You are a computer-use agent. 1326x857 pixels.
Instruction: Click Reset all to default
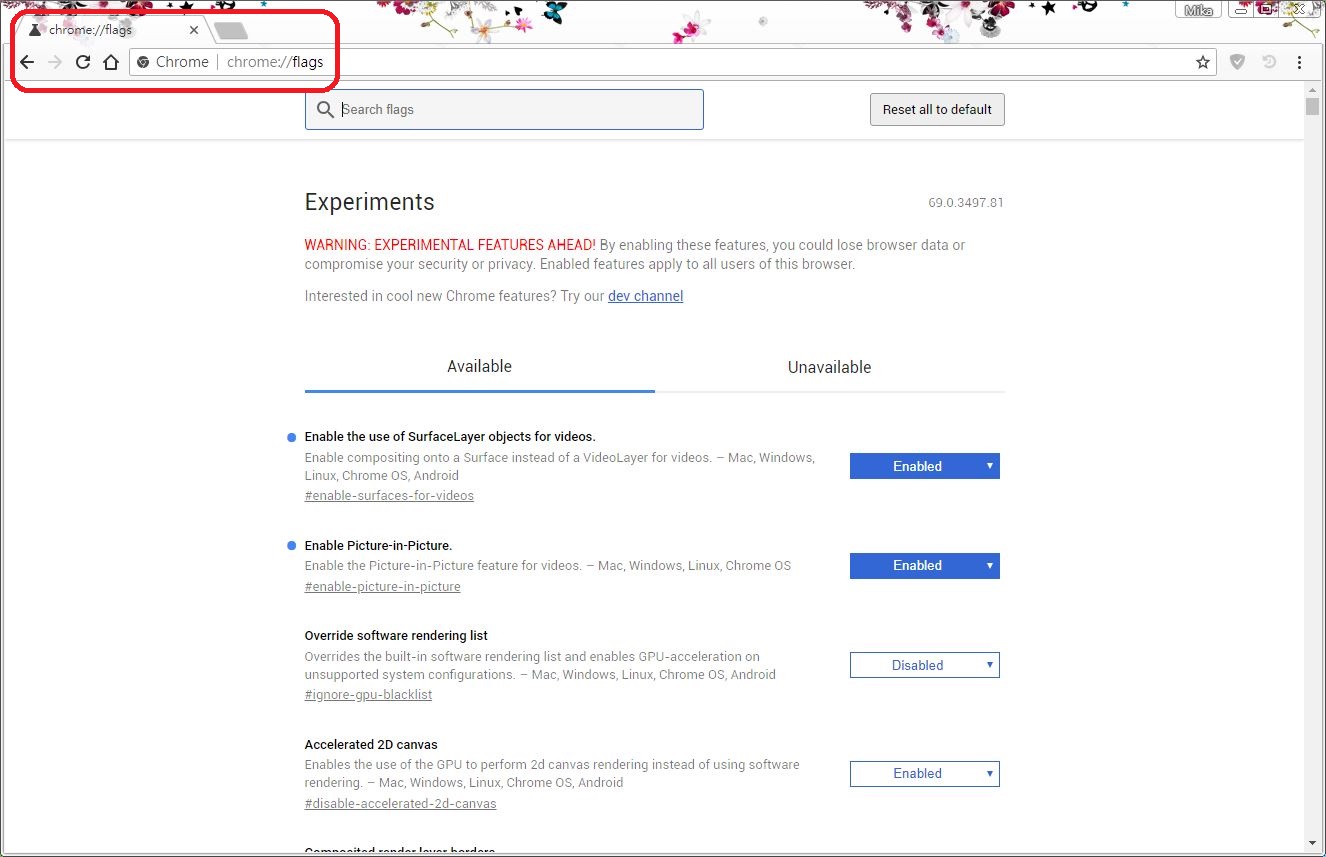click(x=937, y=110)
